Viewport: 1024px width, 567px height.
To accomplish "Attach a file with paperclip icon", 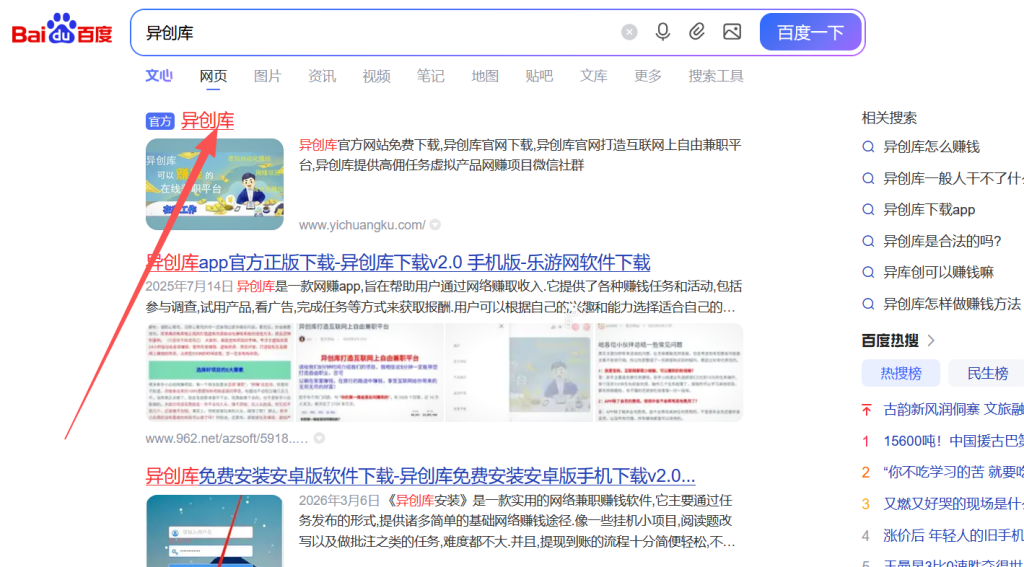I will coord(697,32).
